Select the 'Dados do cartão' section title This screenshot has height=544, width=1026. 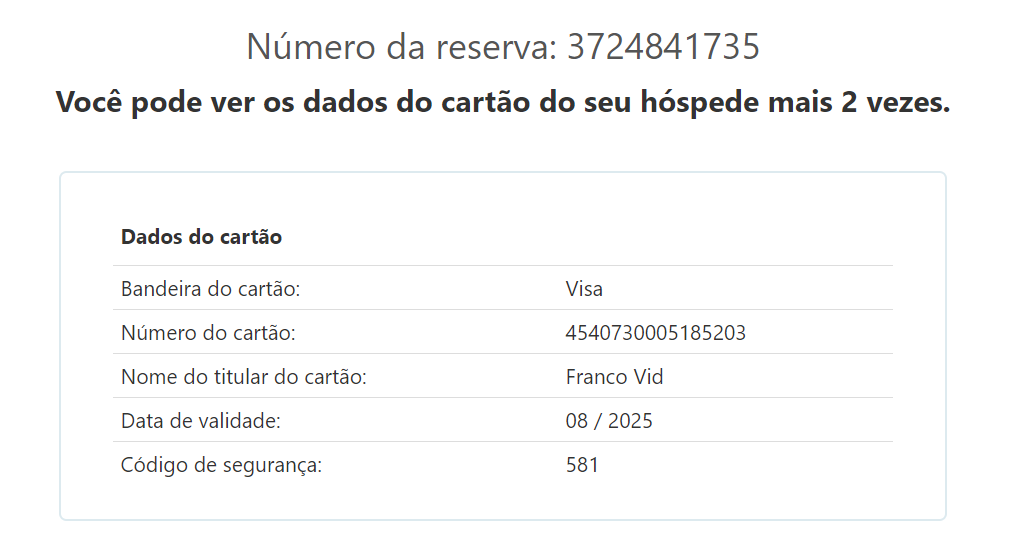pyautogui.click(x=201, y=237)
